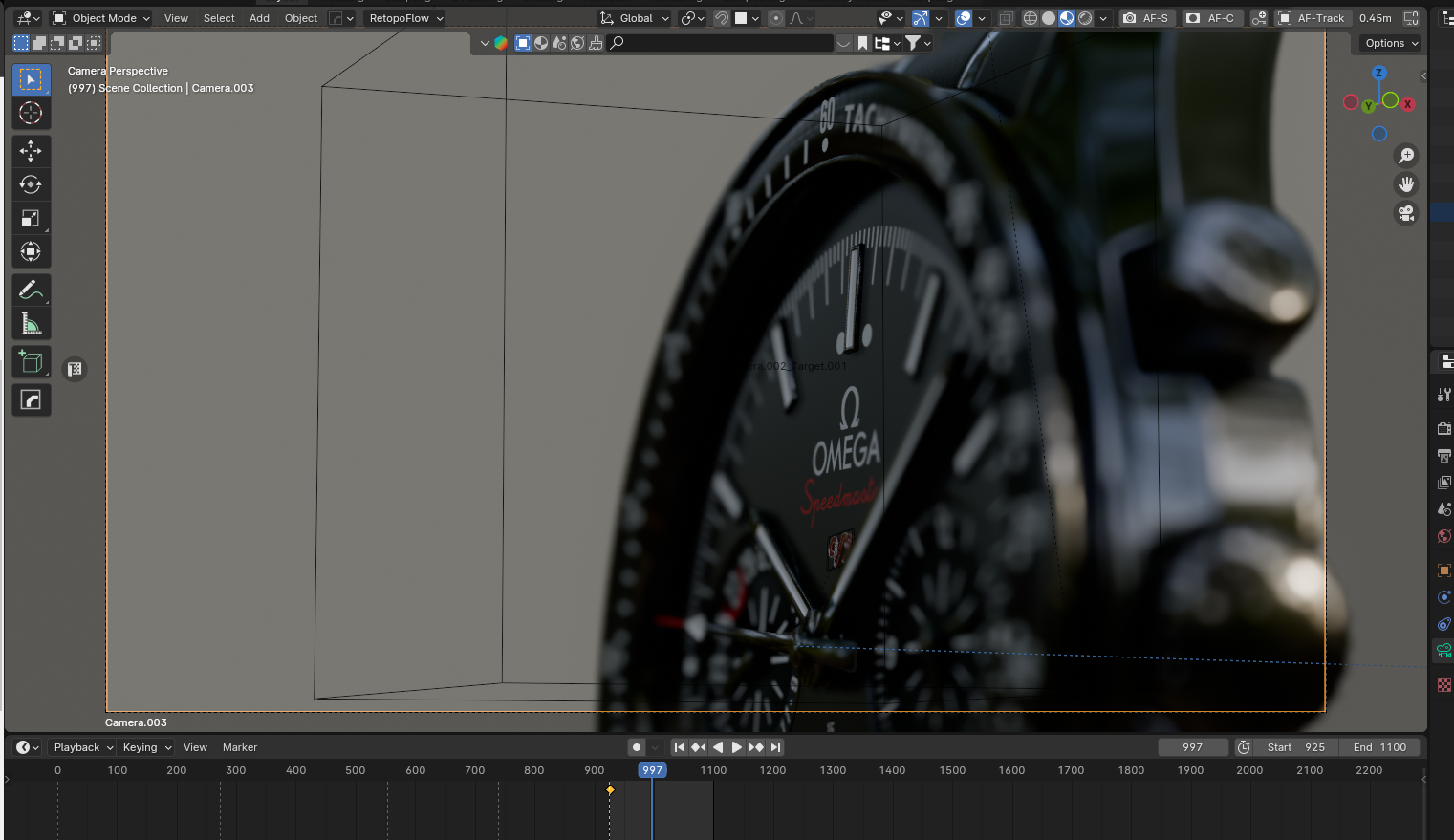1454x840 pixels.
Task: Toggle snapping magnet in the header
Action: click(x=722, y=18)
